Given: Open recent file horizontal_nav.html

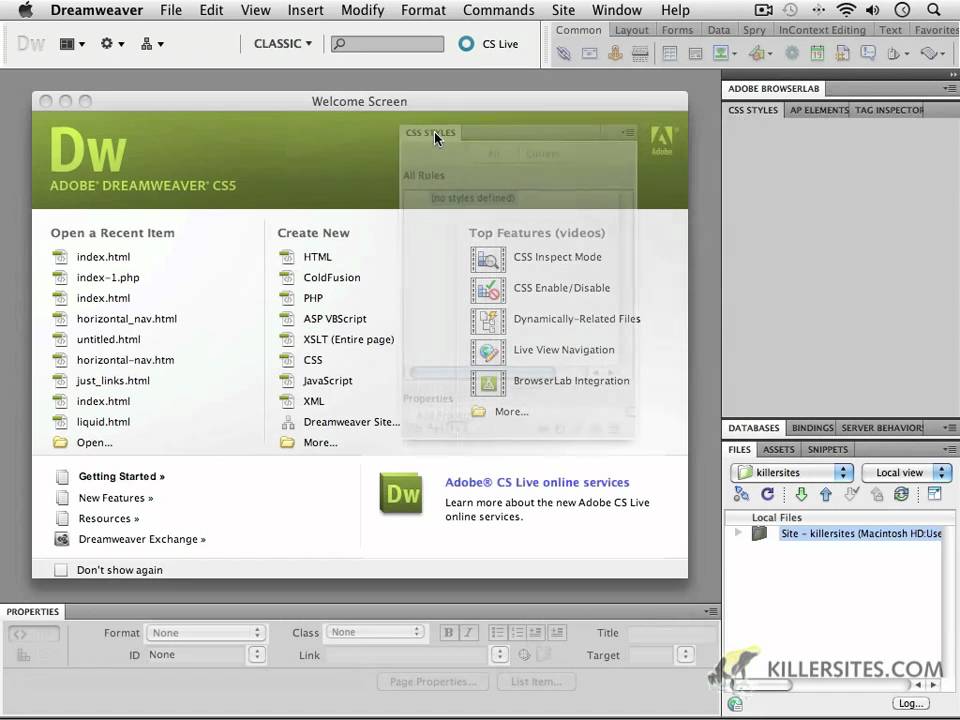Looking at the screenshot, I should coord(127,319).
